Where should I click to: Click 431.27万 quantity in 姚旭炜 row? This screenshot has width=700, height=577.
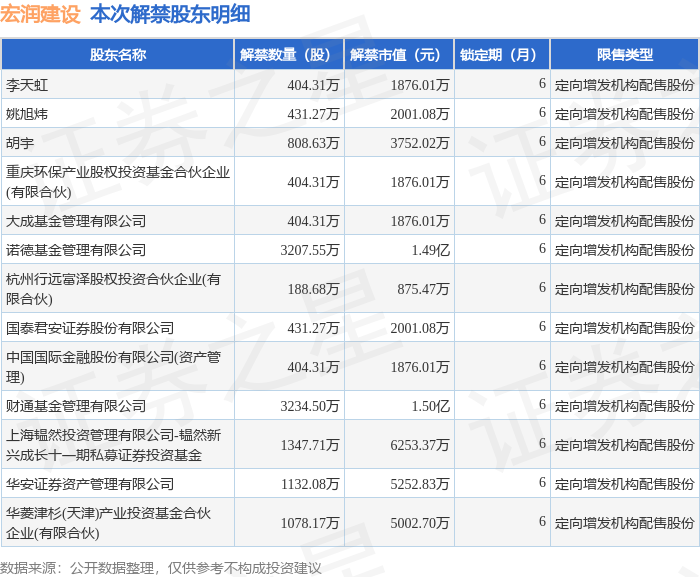(313, 114)
